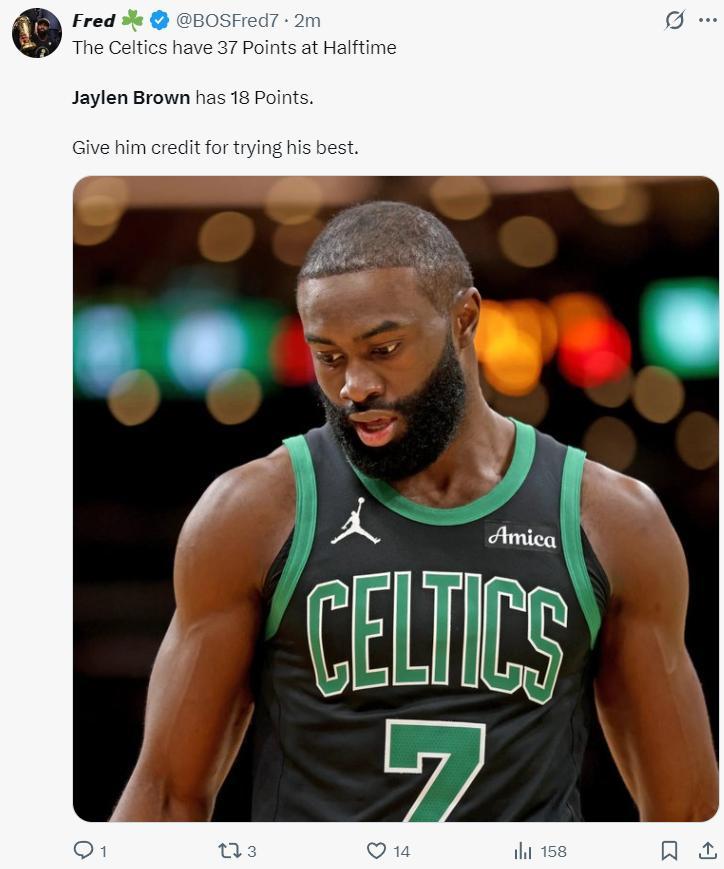Click the views bar chart icon

(522, 850)
